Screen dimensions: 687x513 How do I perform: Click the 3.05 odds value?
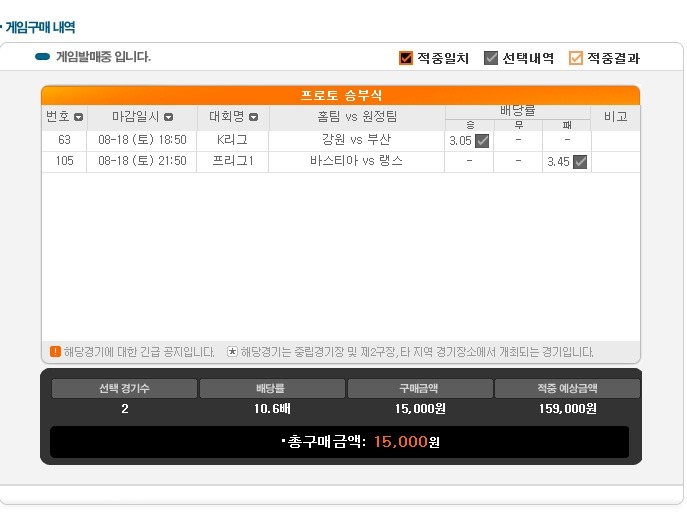coord(460,141)
